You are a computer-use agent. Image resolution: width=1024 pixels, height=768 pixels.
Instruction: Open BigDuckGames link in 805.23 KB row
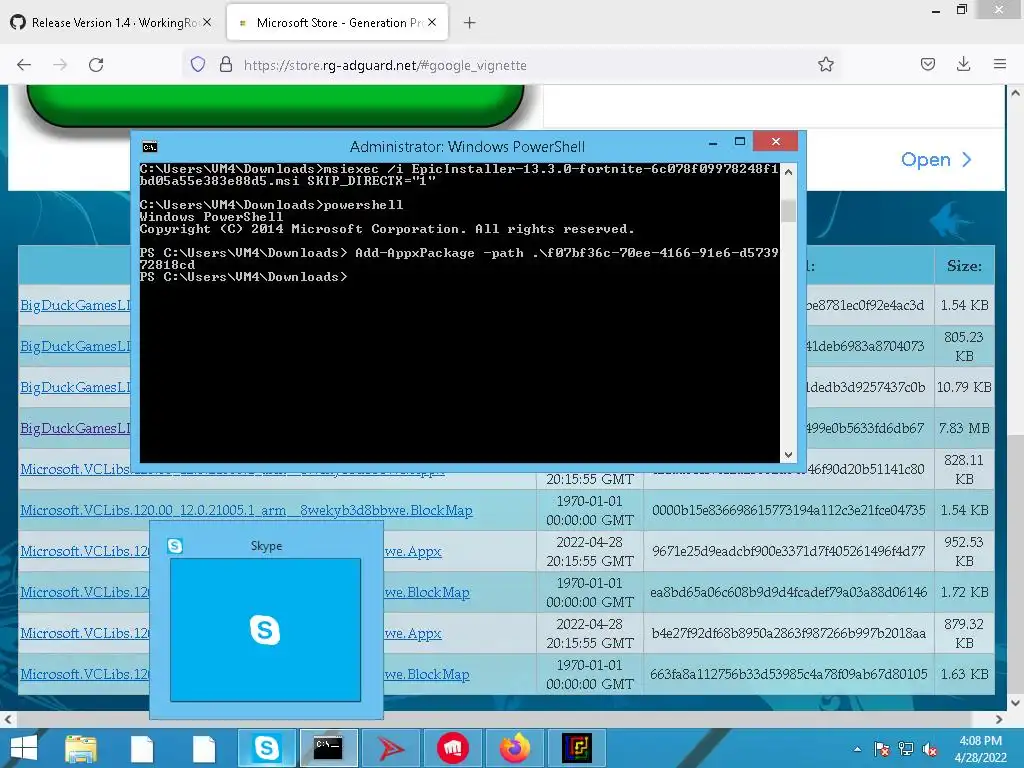pos(75,346)
